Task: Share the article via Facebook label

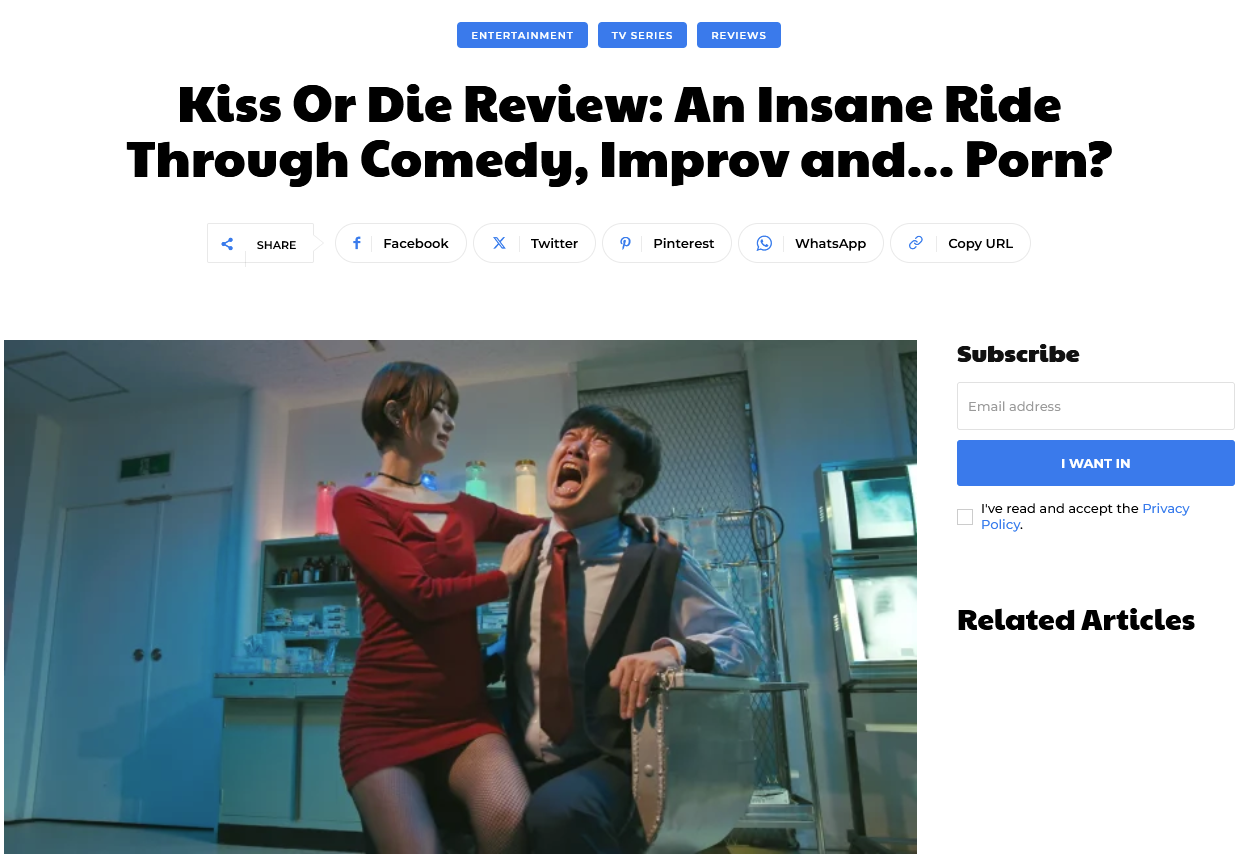Action: [x=416, y=243]
